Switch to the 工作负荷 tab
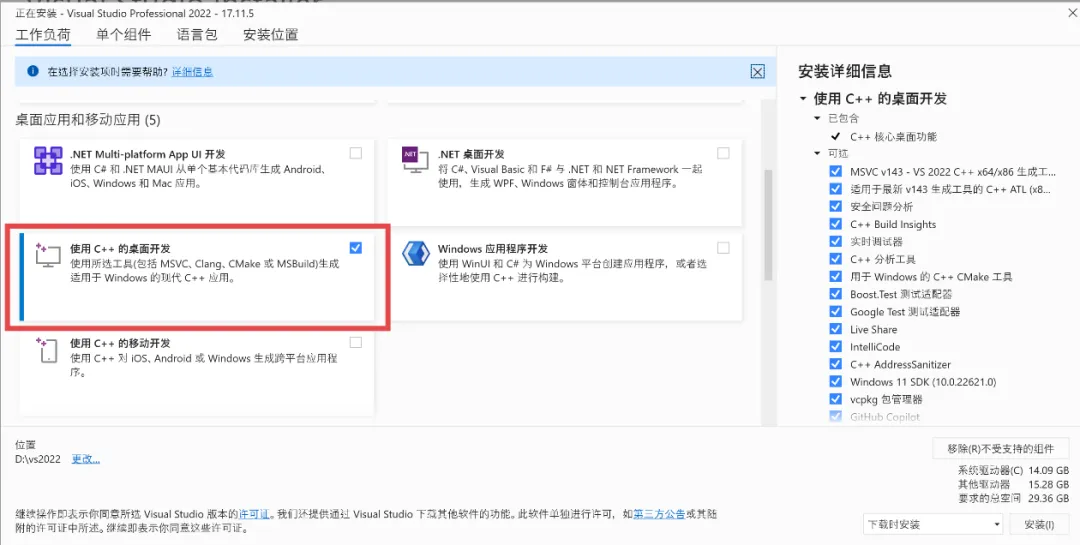The image size is (1080, 545). coord(43,34)
